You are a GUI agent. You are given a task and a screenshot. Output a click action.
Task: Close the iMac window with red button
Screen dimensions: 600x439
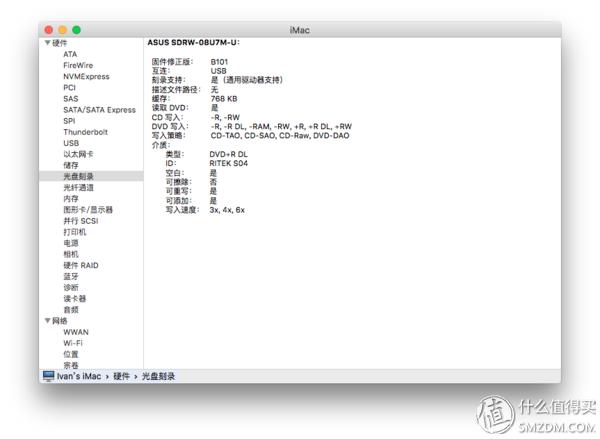point(49,30)
